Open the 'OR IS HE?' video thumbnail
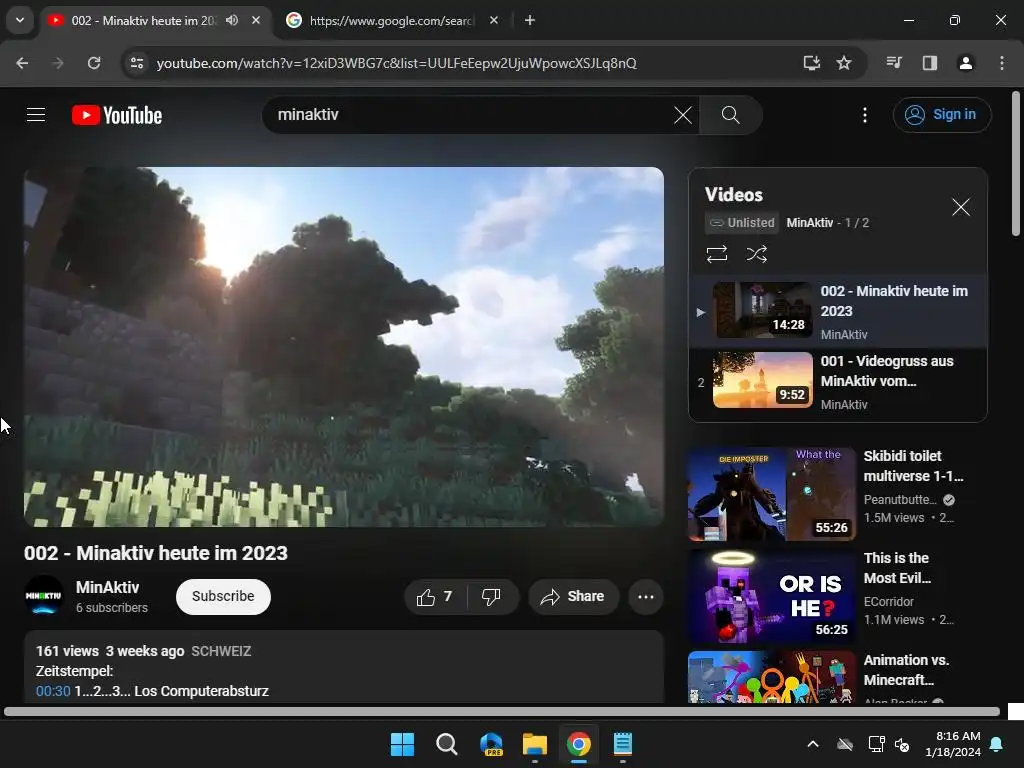 tap(771, 596)
